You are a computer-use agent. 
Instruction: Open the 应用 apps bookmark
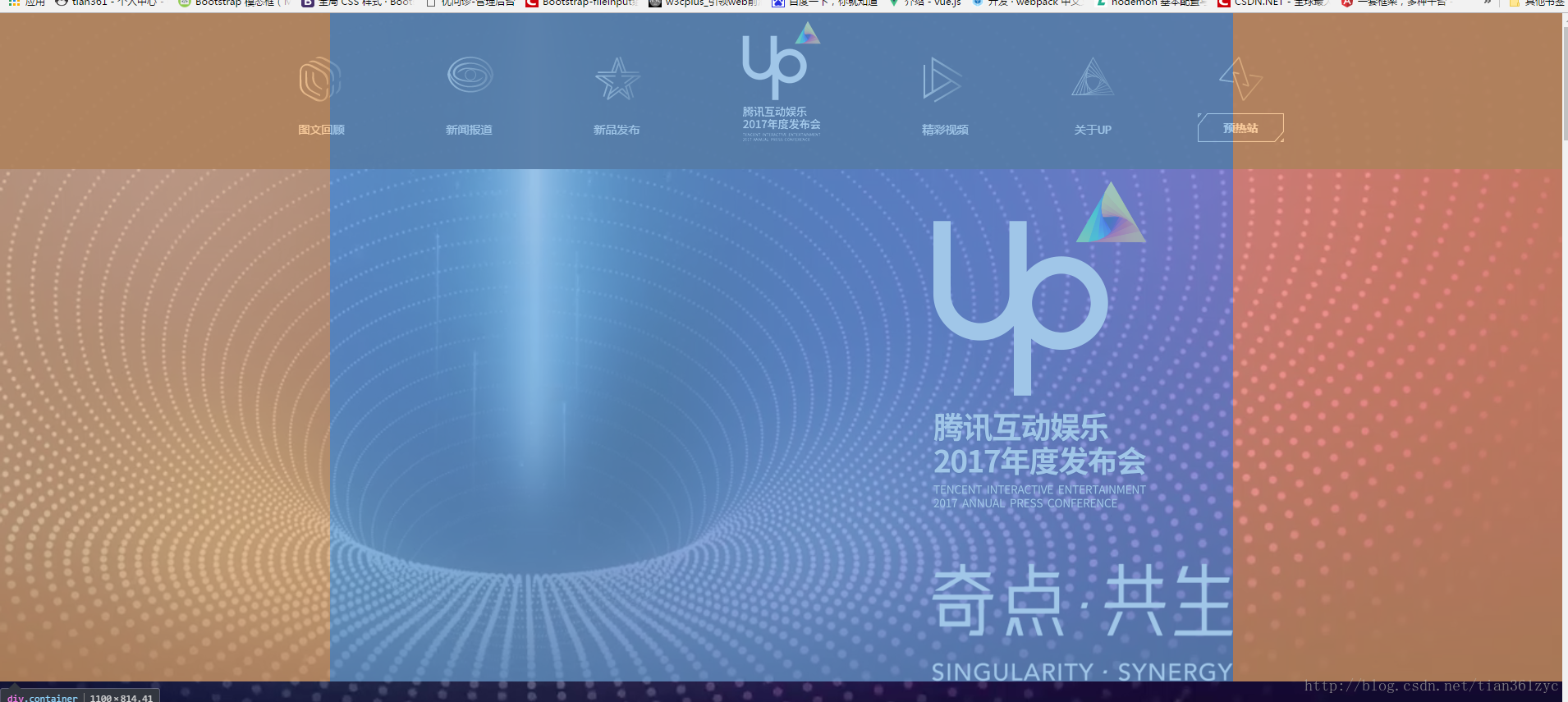27,3
